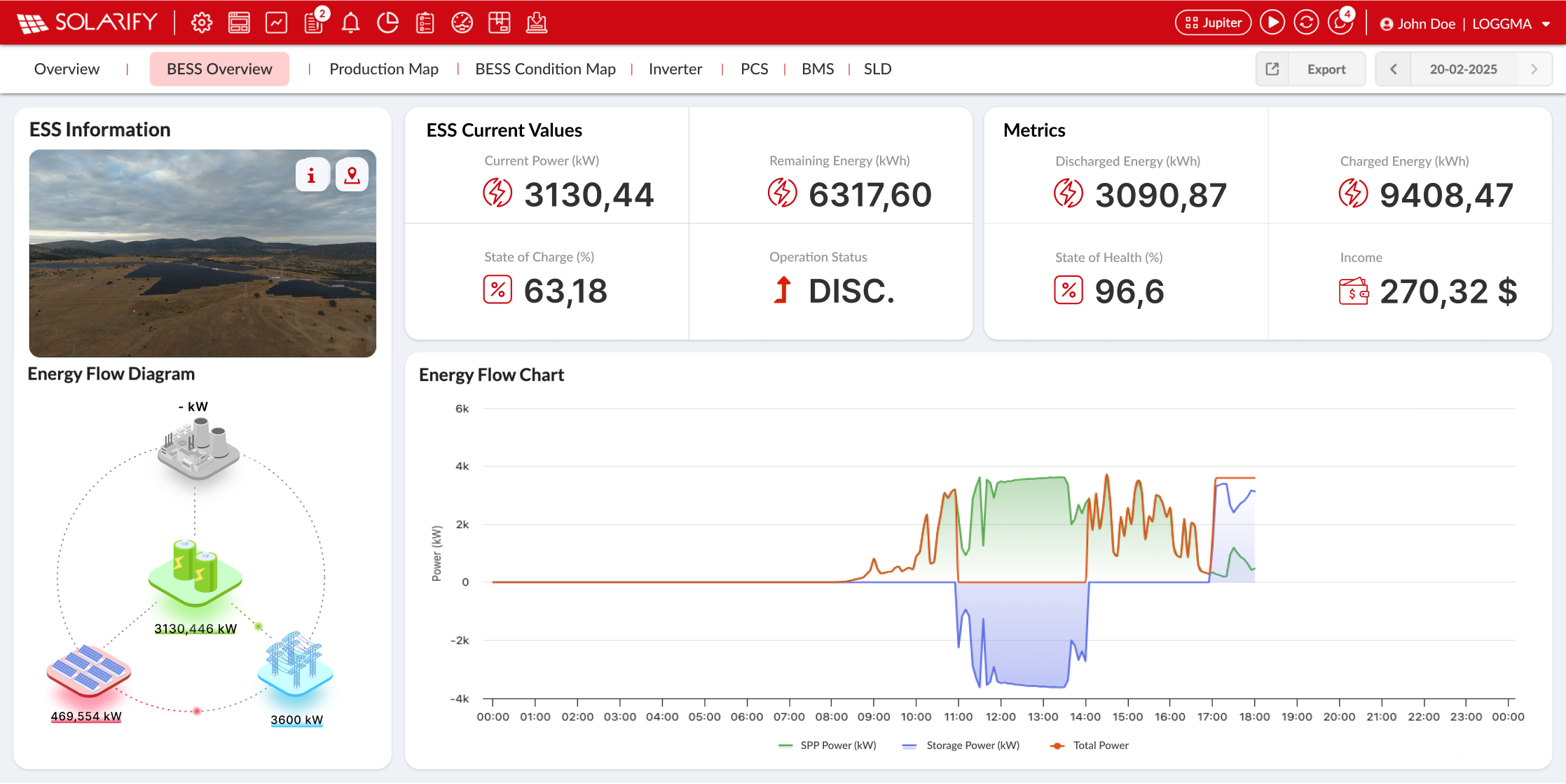The height and width of the screenshot is (784, 1566).
Task: Open the map location pin icon
Action: click(x=352, y=175)
